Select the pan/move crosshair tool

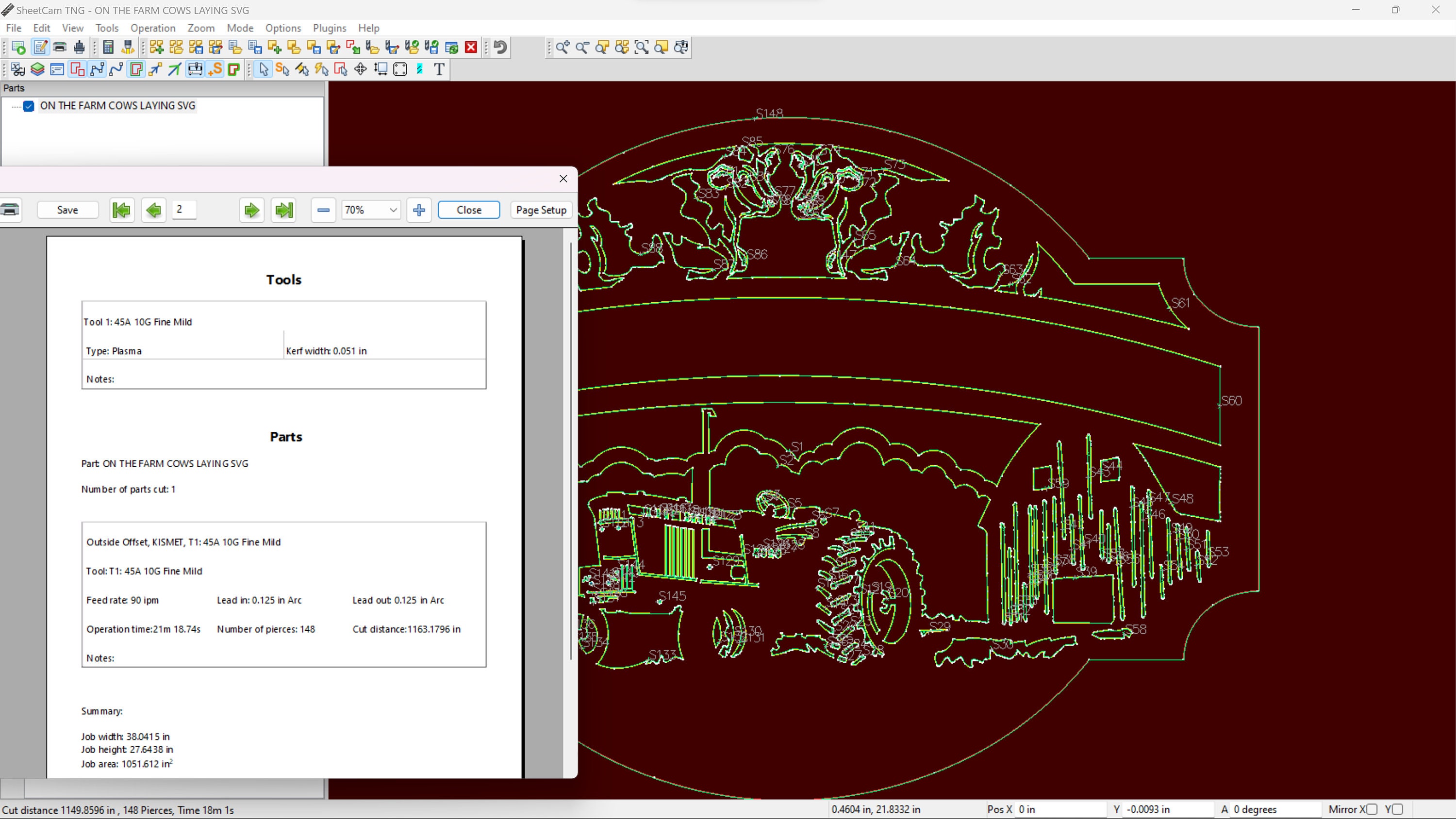[x=360, y=69]
